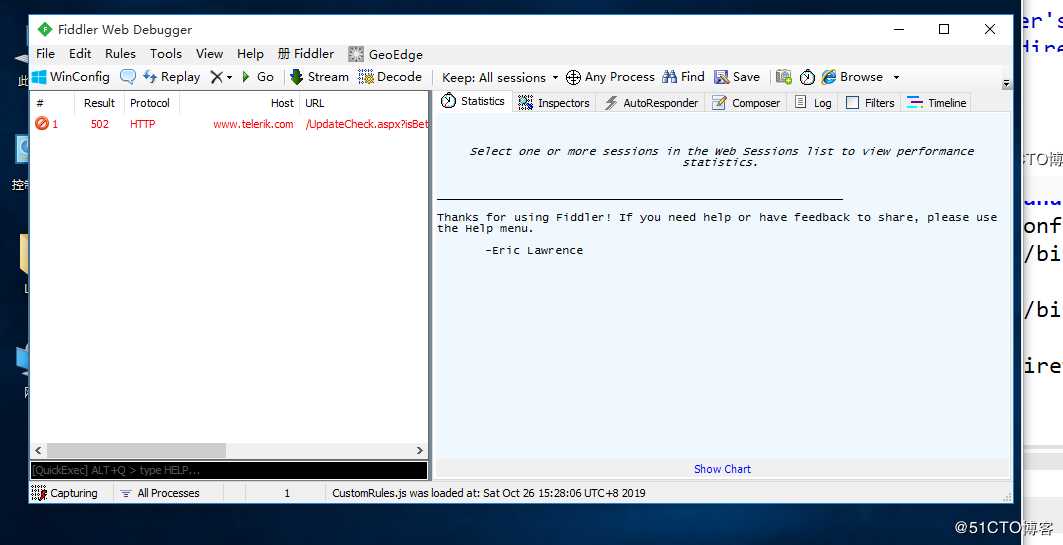Click the session count 1 in status bar
Image resolution: width=1063 pixels, height=545 pixels.
coord(287,493)
